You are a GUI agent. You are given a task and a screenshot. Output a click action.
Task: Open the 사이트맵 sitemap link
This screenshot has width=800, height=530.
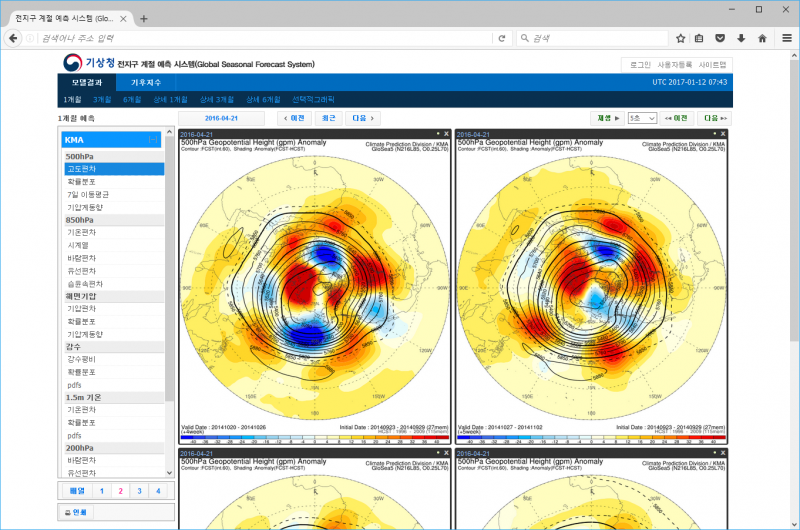click(x=712, y=65)
